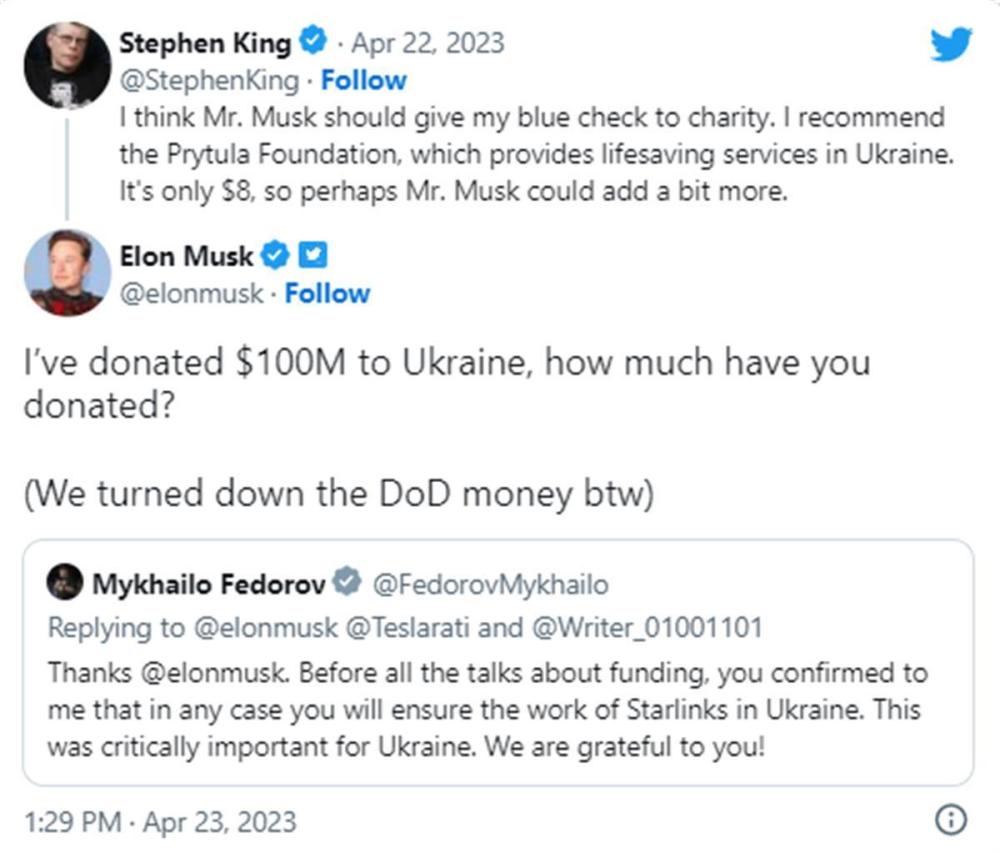Click Elon Musk's verified blue check badge
The image size is (1000, 853).
275,256
